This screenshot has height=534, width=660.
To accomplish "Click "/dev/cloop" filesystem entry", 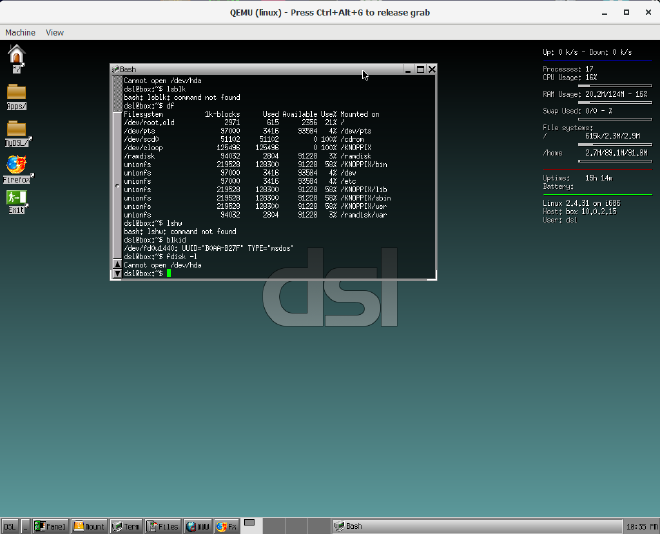I will 143,148.
